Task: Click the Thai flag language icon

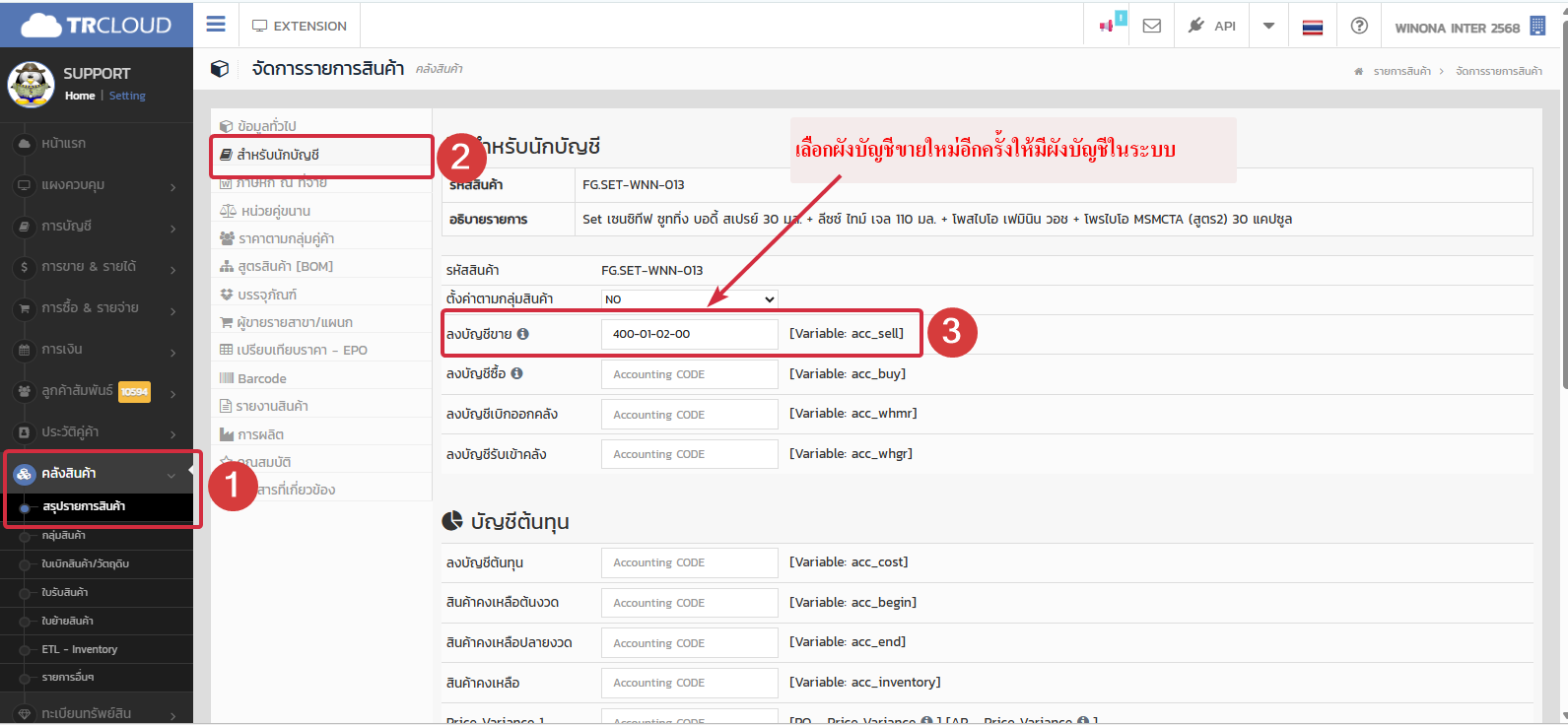Action: click(x=1312, y=27)
